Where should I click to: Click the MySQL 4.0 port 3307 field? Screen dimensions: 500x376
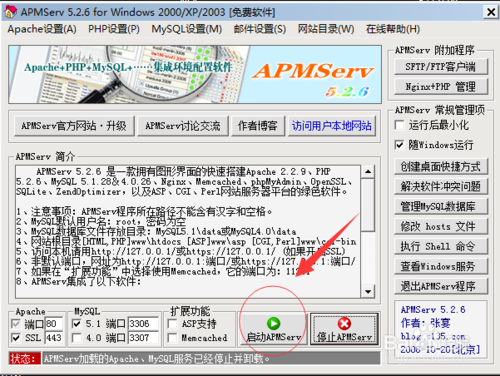pyautogui.click(x=143, y=338)
